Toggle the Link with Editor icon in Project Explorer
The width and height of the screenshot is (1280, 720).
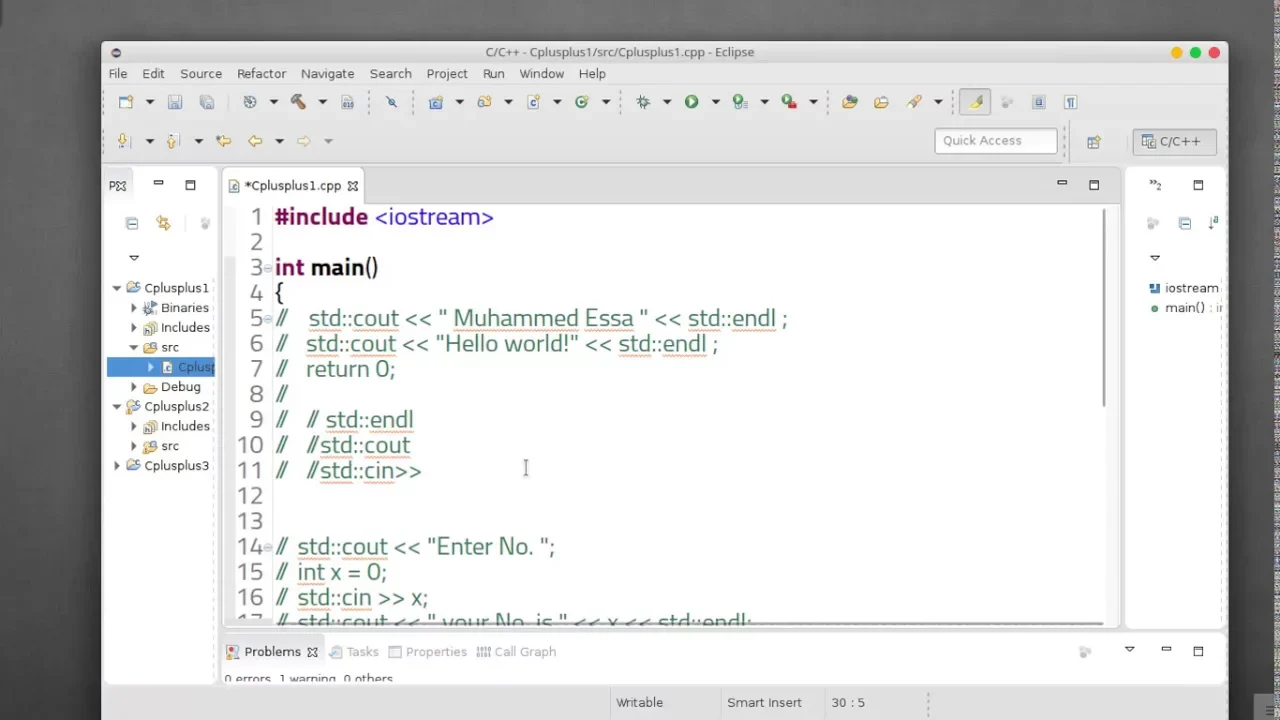point(163,222)
